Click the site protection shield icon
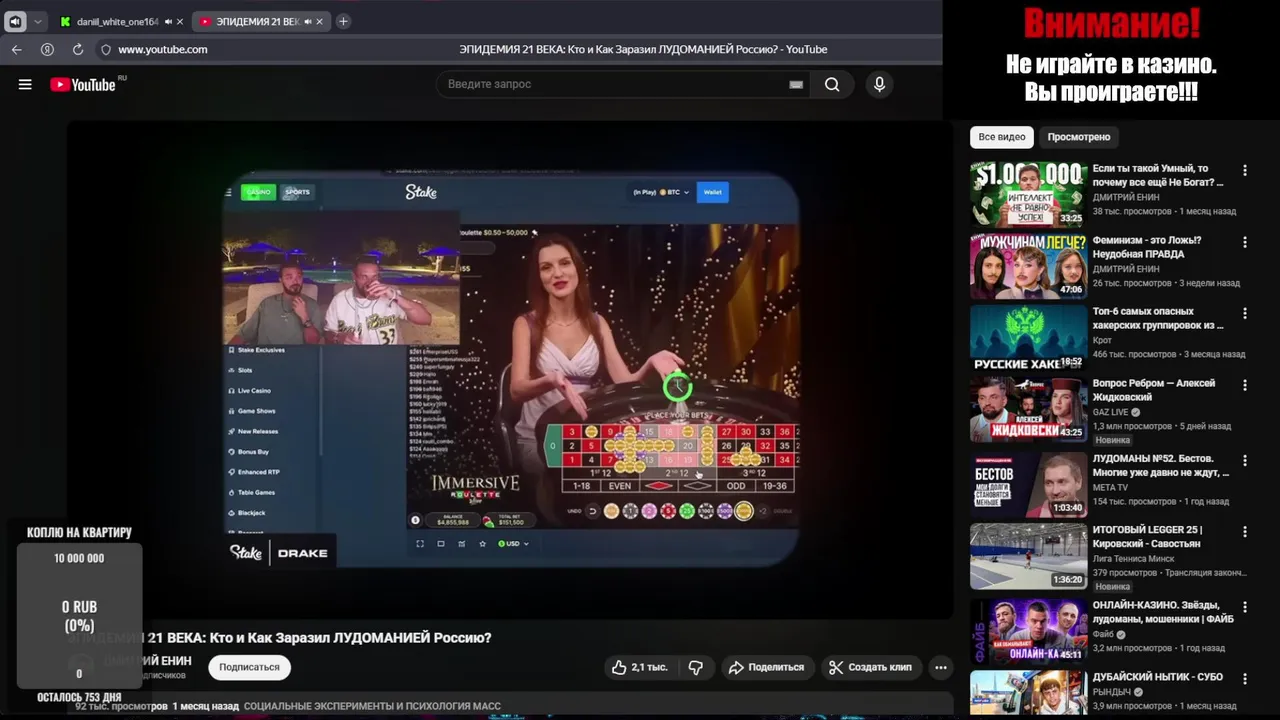1280x720 pixels. pos(105,49)
